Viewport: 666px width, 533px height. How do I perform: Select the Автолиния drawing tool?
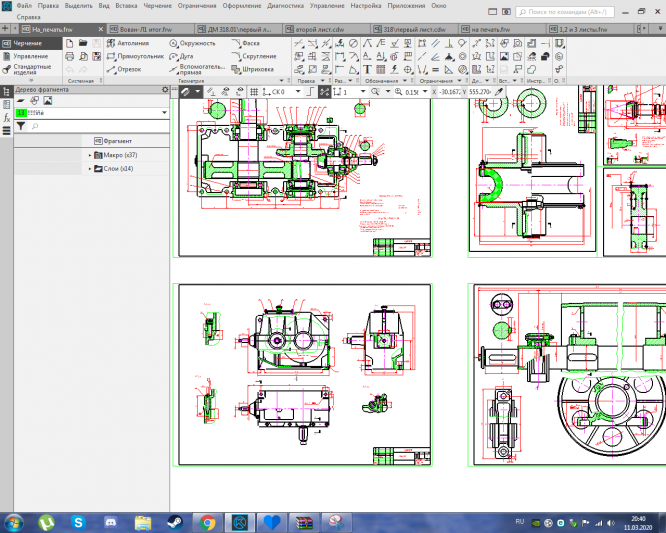(x=130, y=44)
